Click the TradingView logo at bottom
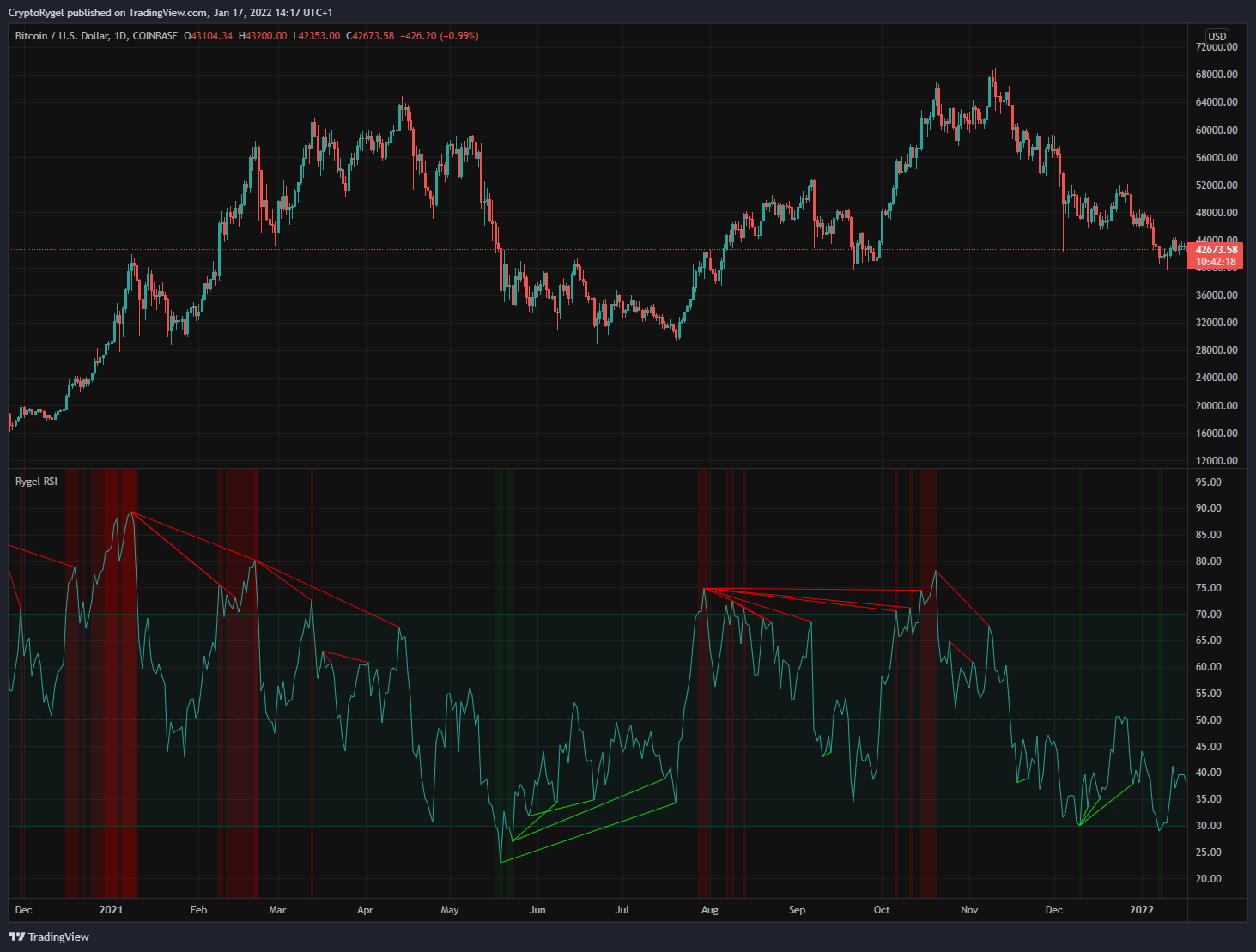The image size is (1256, 952). click(49, 937)
